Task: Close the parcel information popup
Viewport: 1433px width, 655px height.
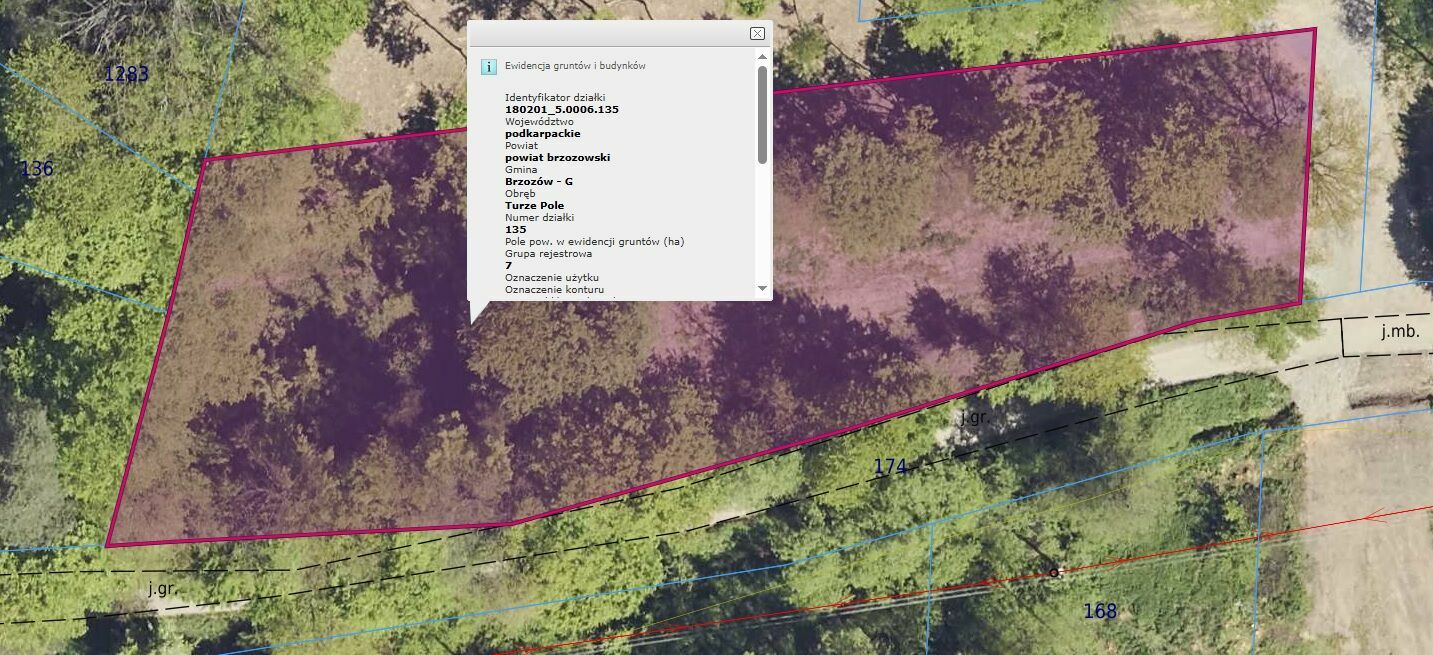Action: [757, 33]
